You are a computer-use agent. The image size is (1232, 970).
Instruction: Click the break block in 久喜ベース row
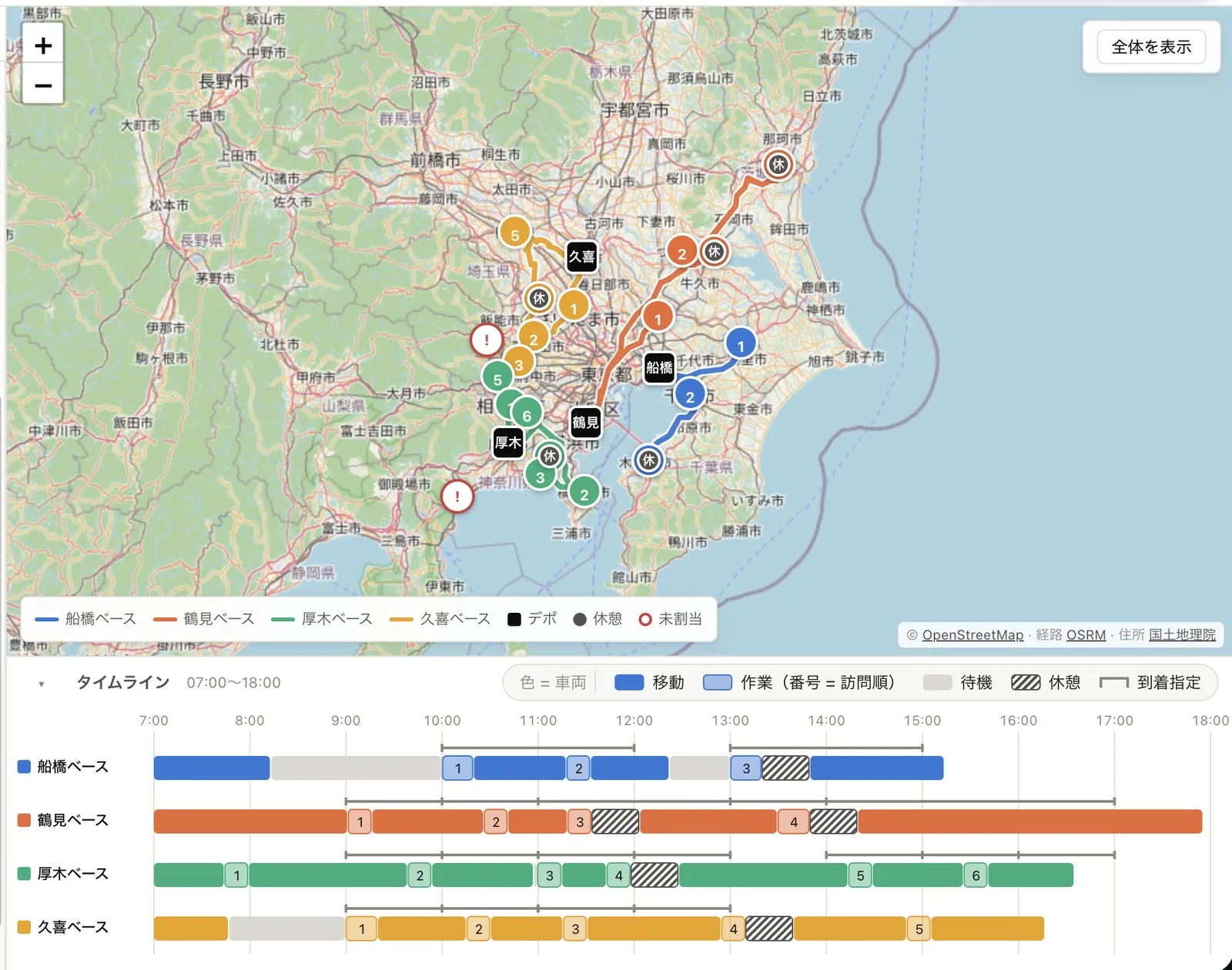769,929
